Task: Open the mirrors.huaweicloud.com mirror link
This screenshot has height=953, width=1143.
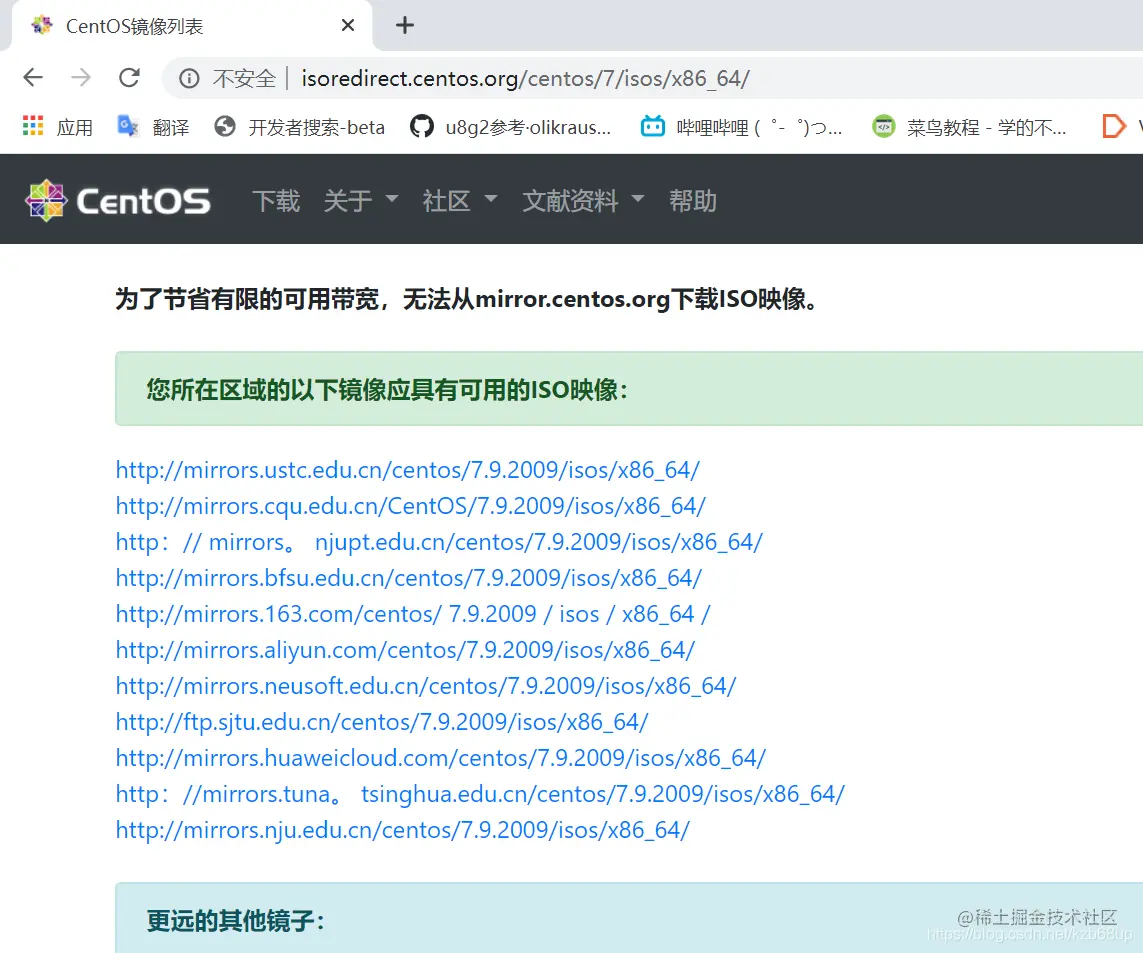Action: click(441, 758)
